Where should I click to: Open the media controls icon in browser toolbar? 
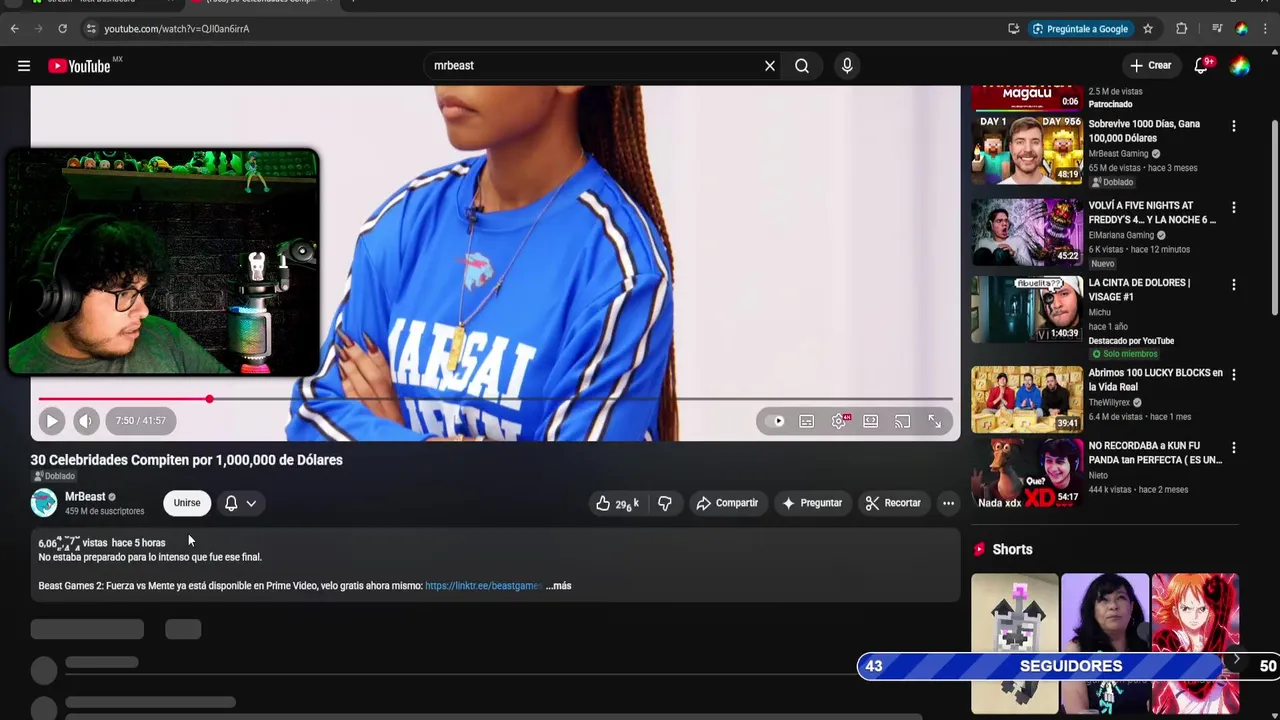pos(1217,29)
